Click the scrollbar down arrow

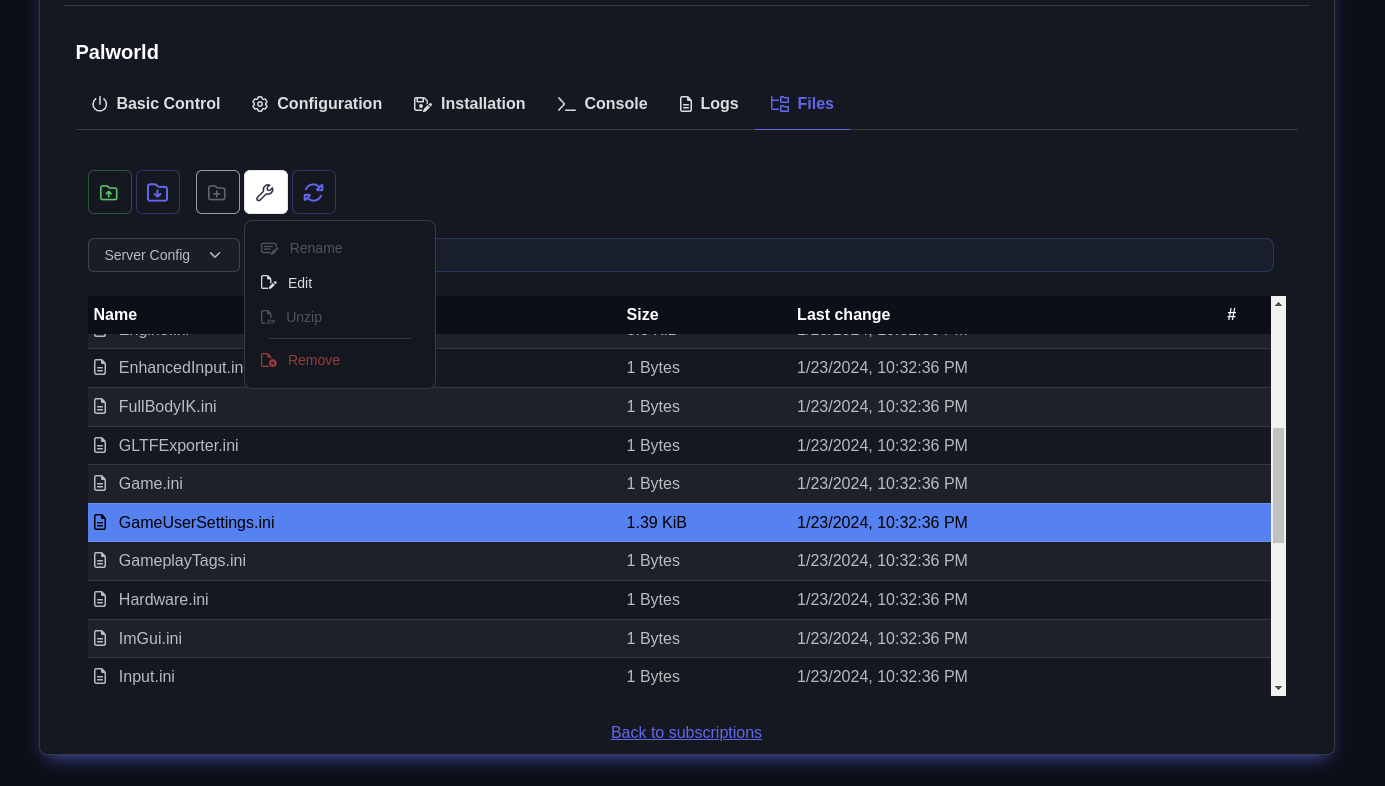[1278, 688]
